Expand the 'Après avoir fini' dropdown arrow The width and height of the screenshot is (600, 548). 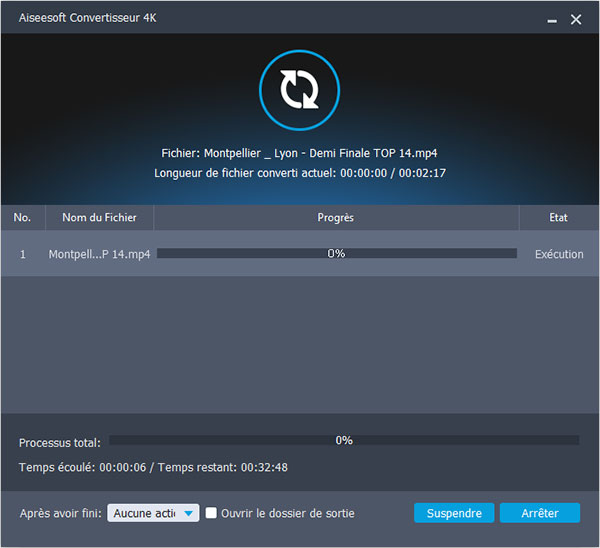click(x=190, y=513)
